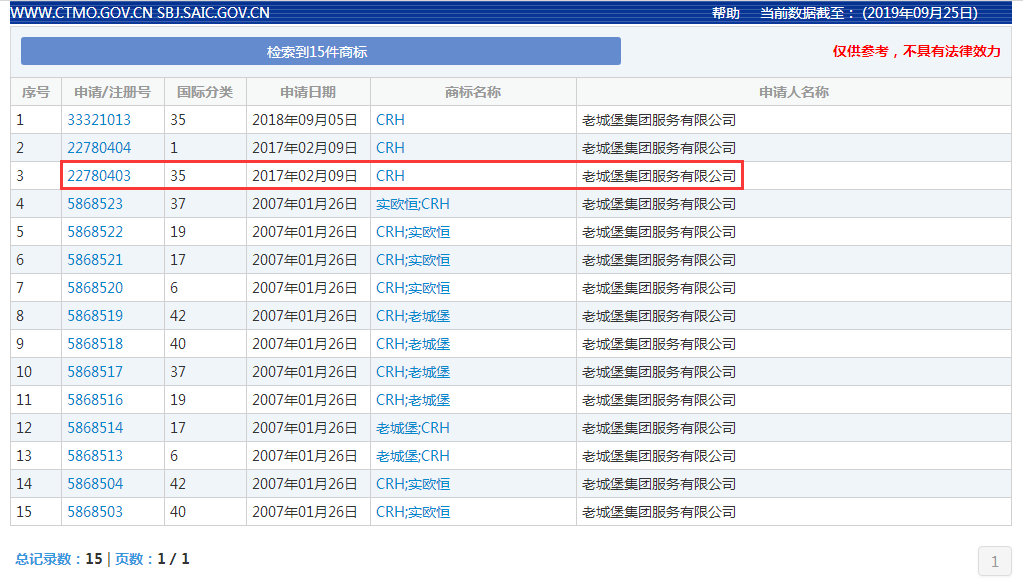Open registration number 5868520
This screenshot has height=583, width=1023.
(95, 288)
